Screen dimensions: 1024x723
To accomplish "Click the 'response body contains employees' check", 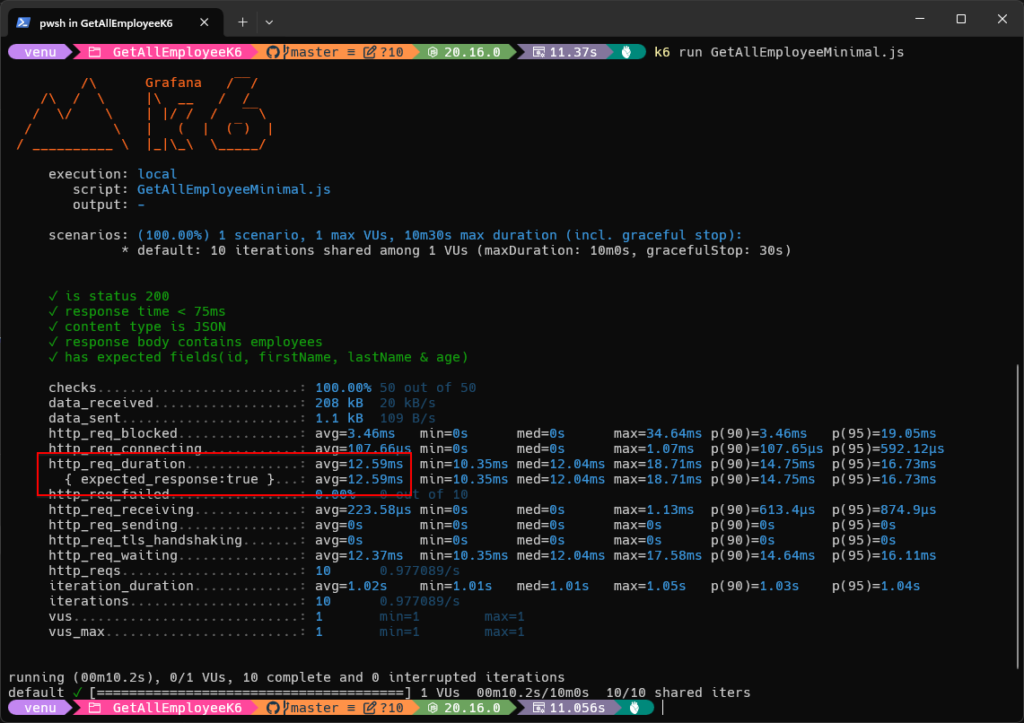I will coord(185,342).
